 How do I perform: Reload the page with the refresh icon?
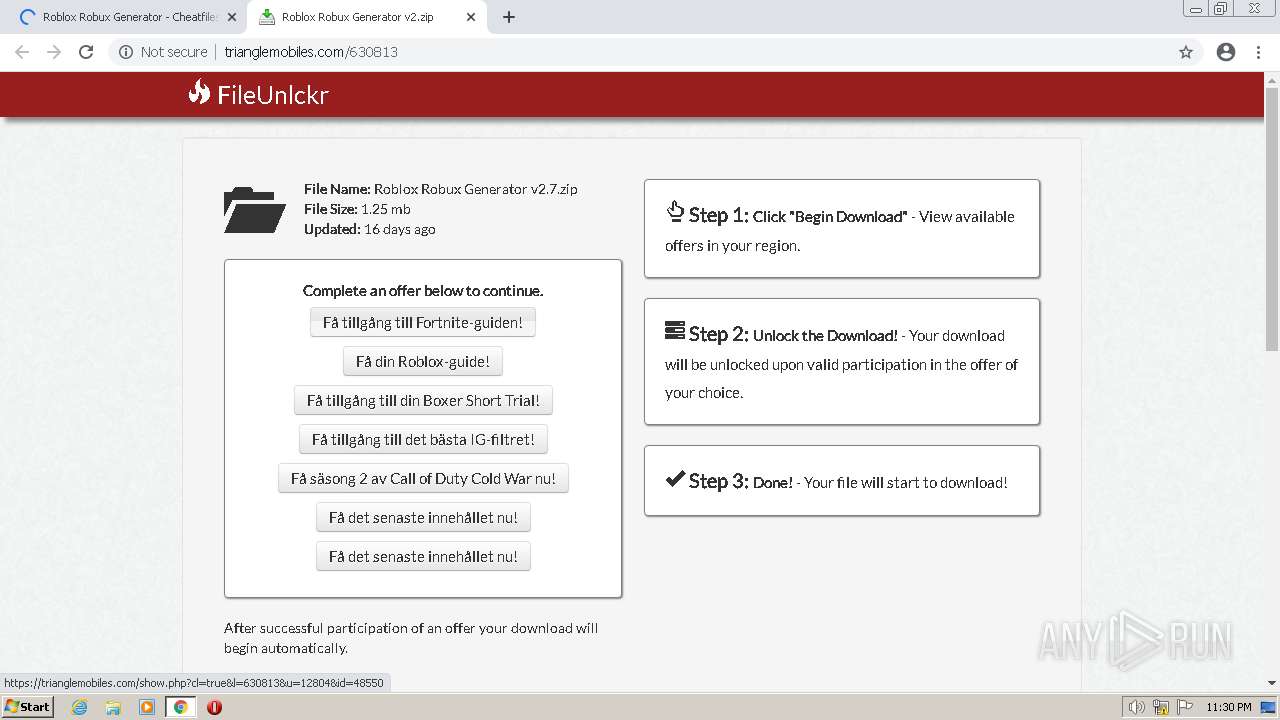[86, 52]
